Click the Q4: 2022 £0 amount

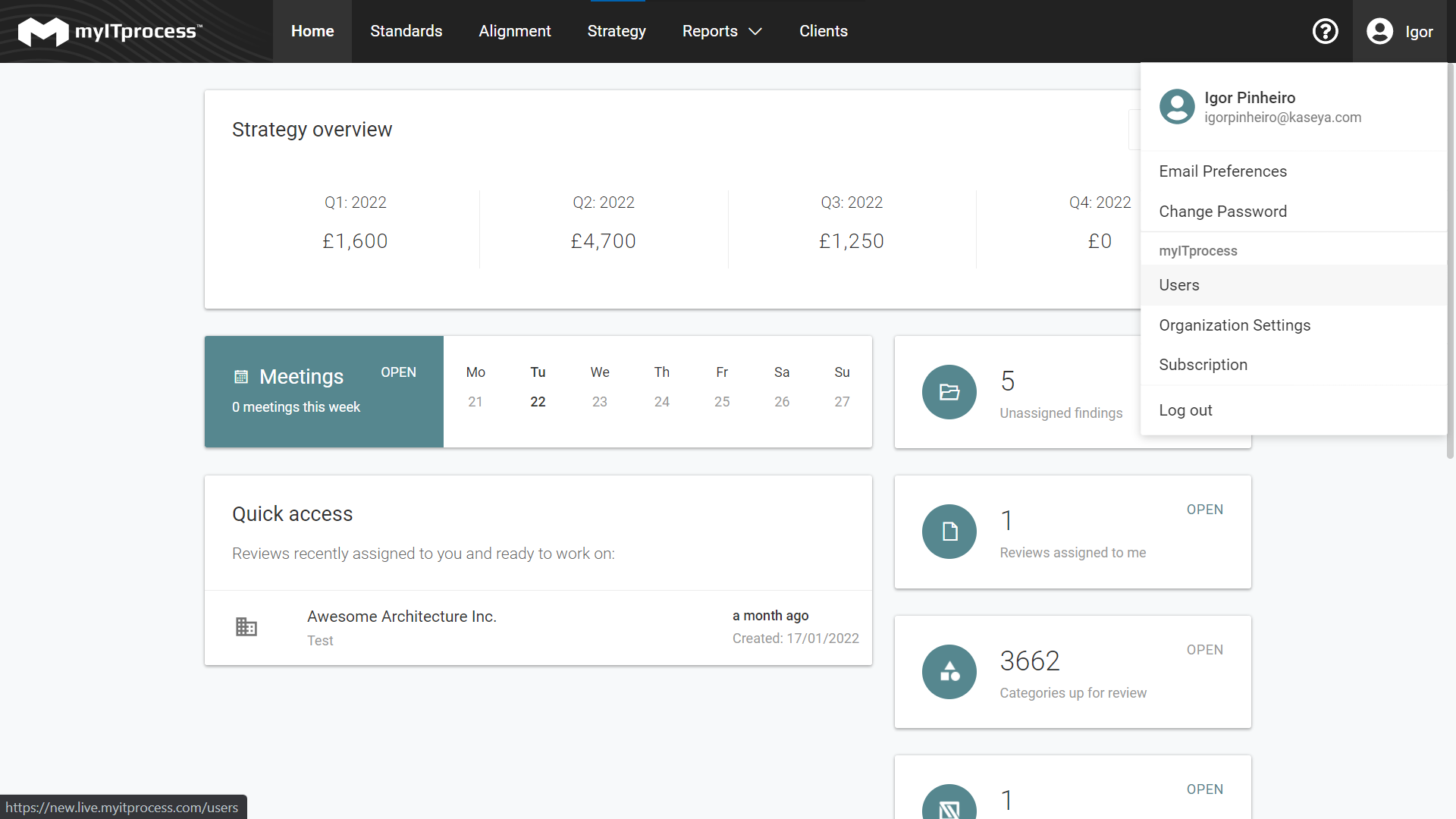tap(1100, 241)
